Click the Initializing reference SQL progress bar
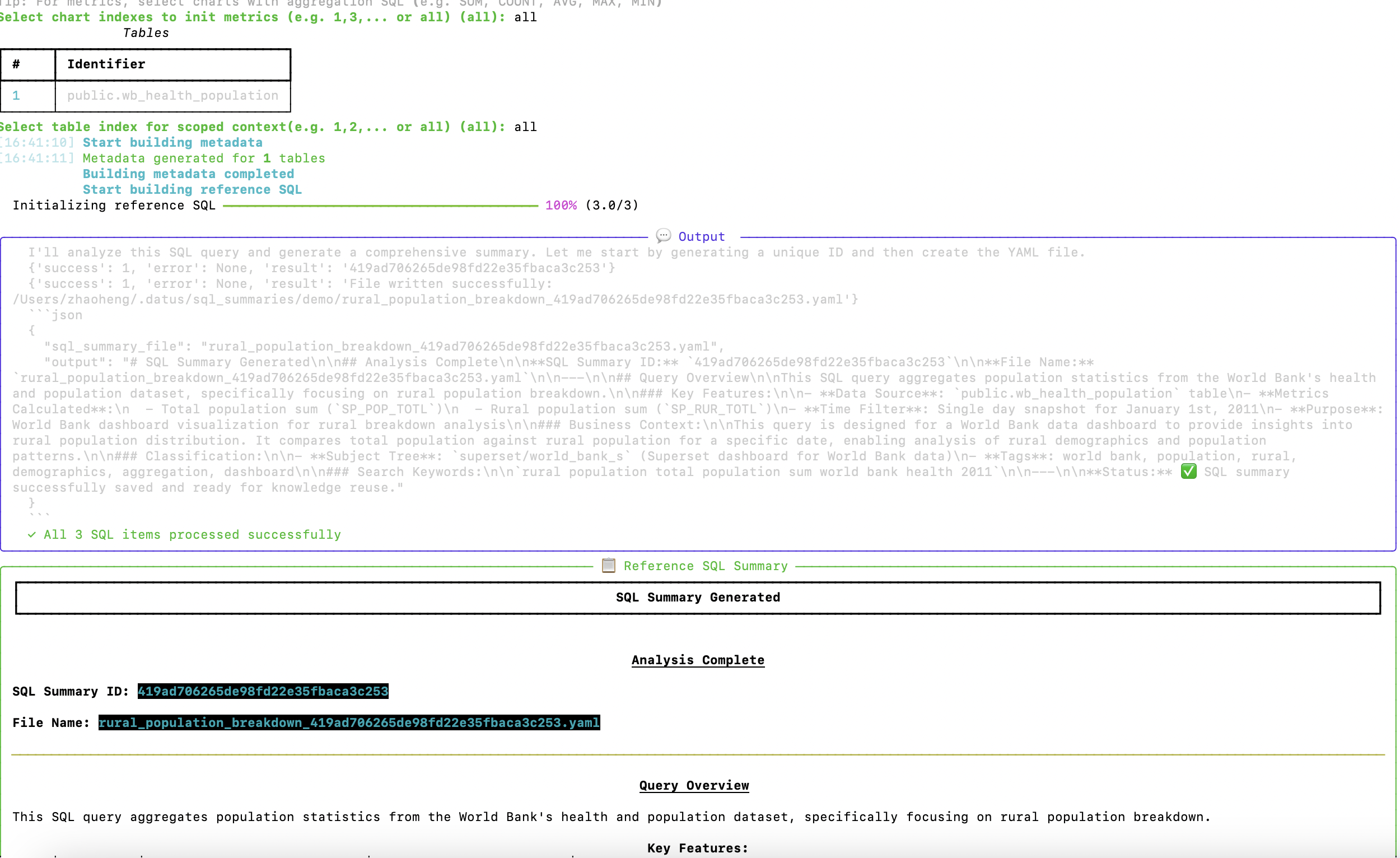 coord(380,205)
